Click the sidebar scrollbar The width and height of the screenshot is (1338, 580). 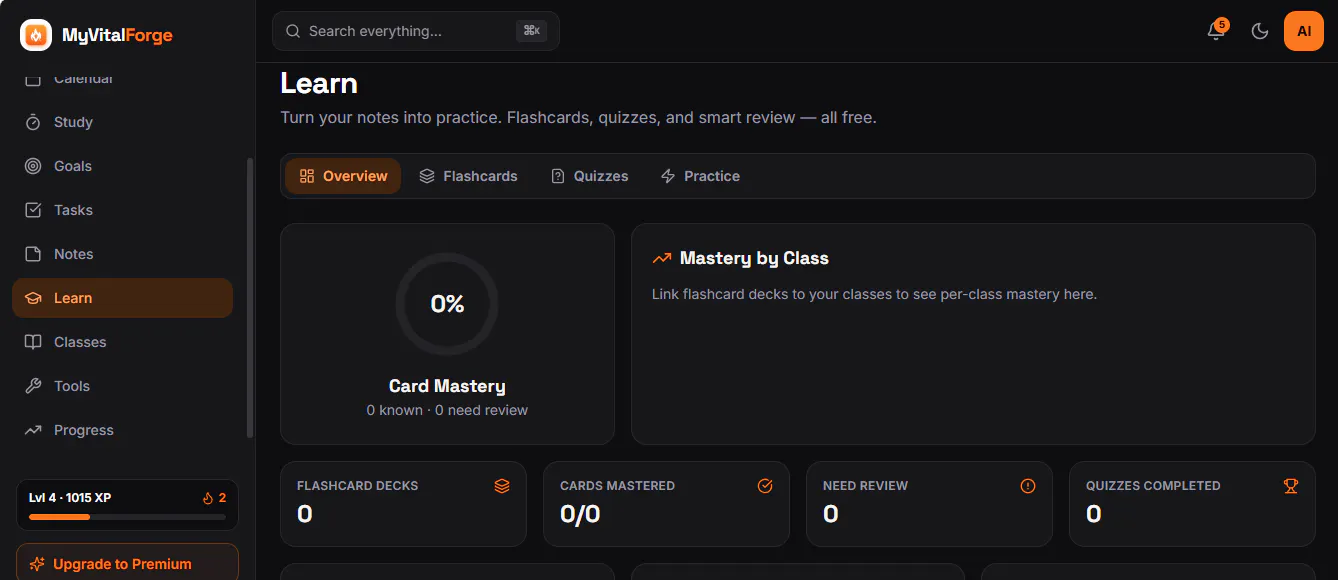pos(250,298)
